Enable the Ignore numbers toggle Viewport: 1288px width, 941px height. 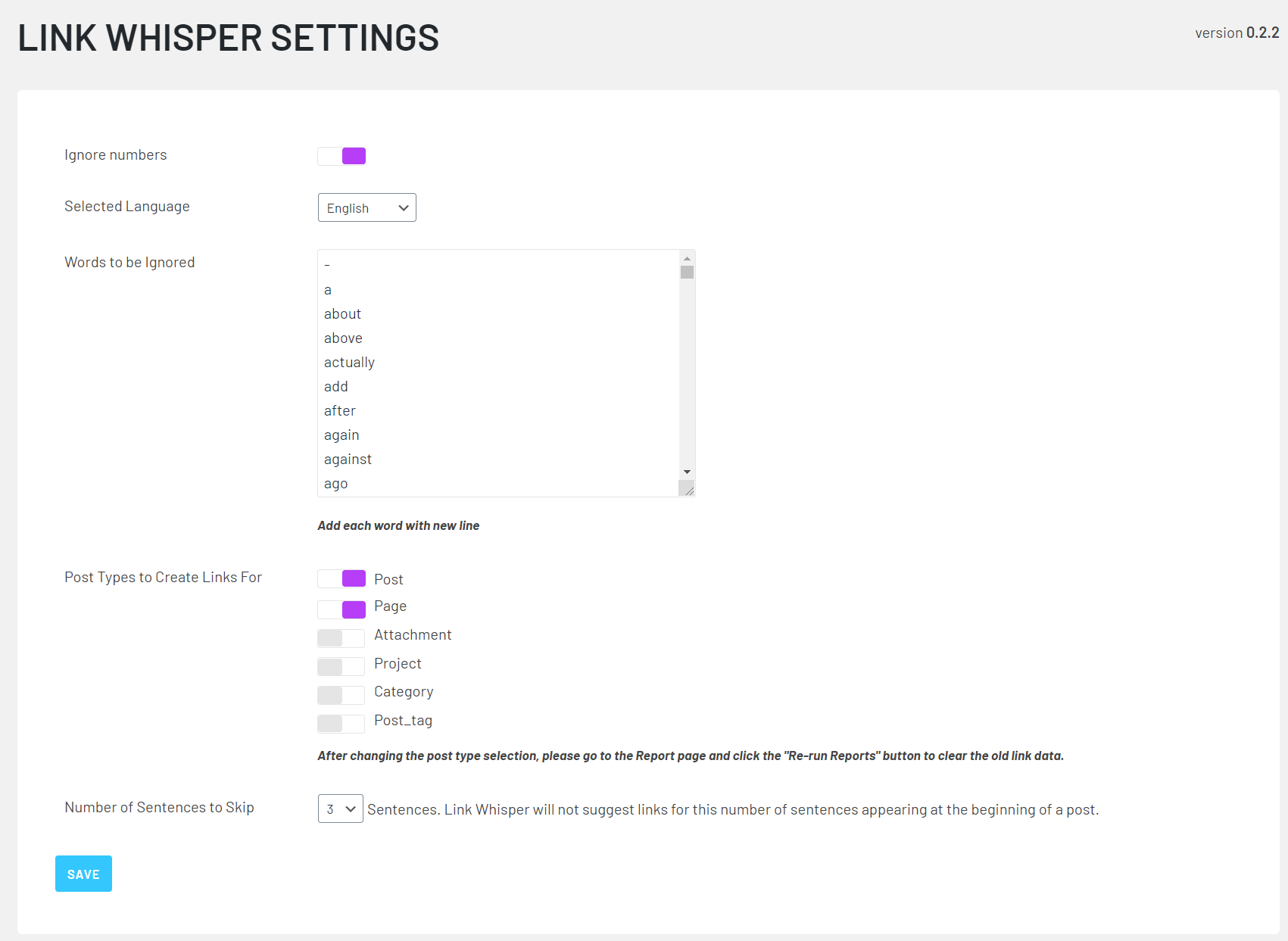(x=341, y=155)
